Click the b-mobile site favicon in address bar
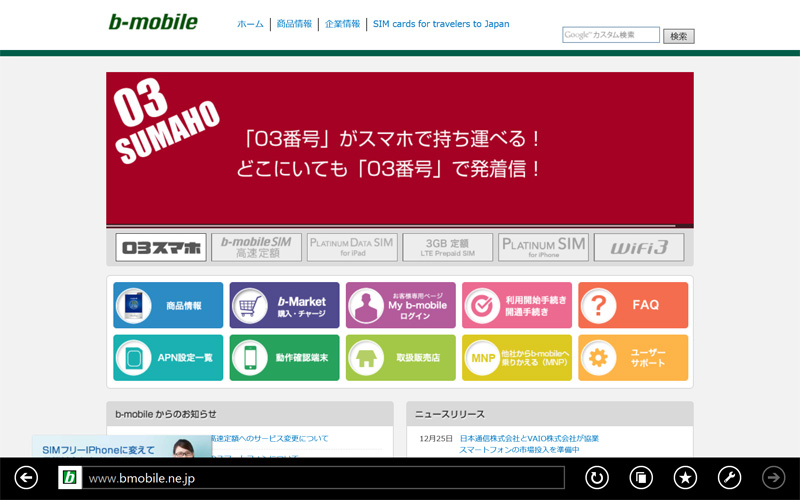This screenshot has width=800, height=500. click(70, 478)
